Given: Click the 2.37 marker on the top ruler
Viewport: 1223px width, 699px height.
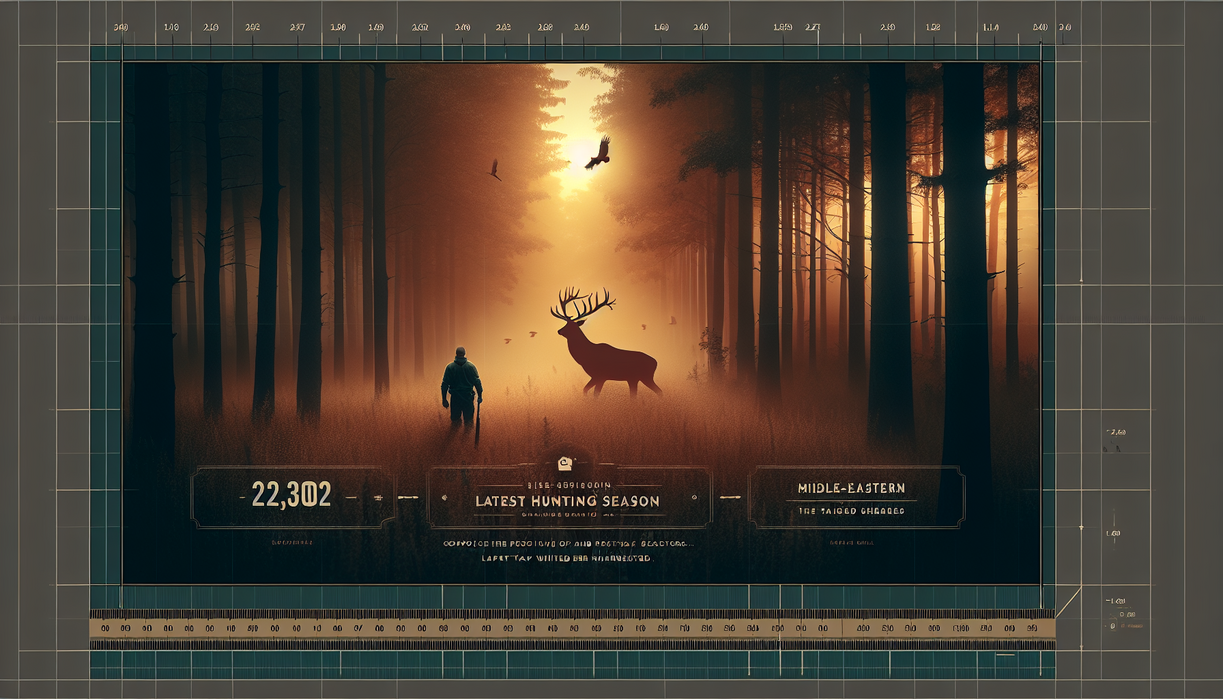Looking at the screenshot, I should point(298,28).
